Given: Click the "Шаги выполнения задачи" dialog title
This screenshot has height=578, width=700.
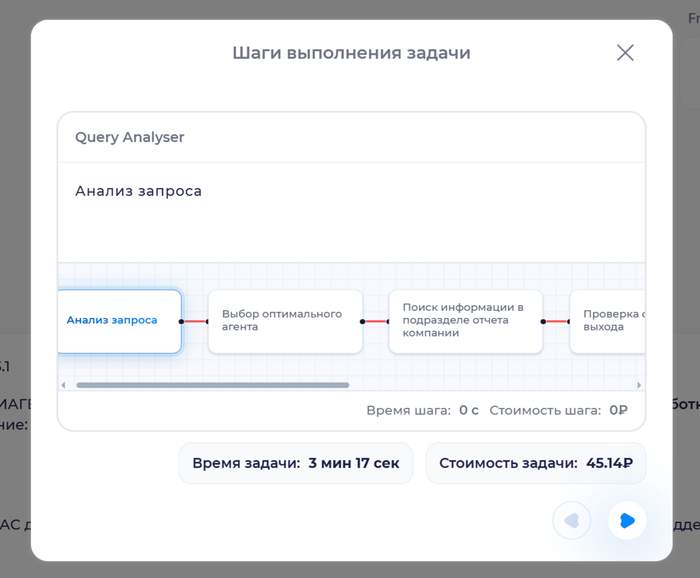Looking at the screenshot, I should point(351,53).
